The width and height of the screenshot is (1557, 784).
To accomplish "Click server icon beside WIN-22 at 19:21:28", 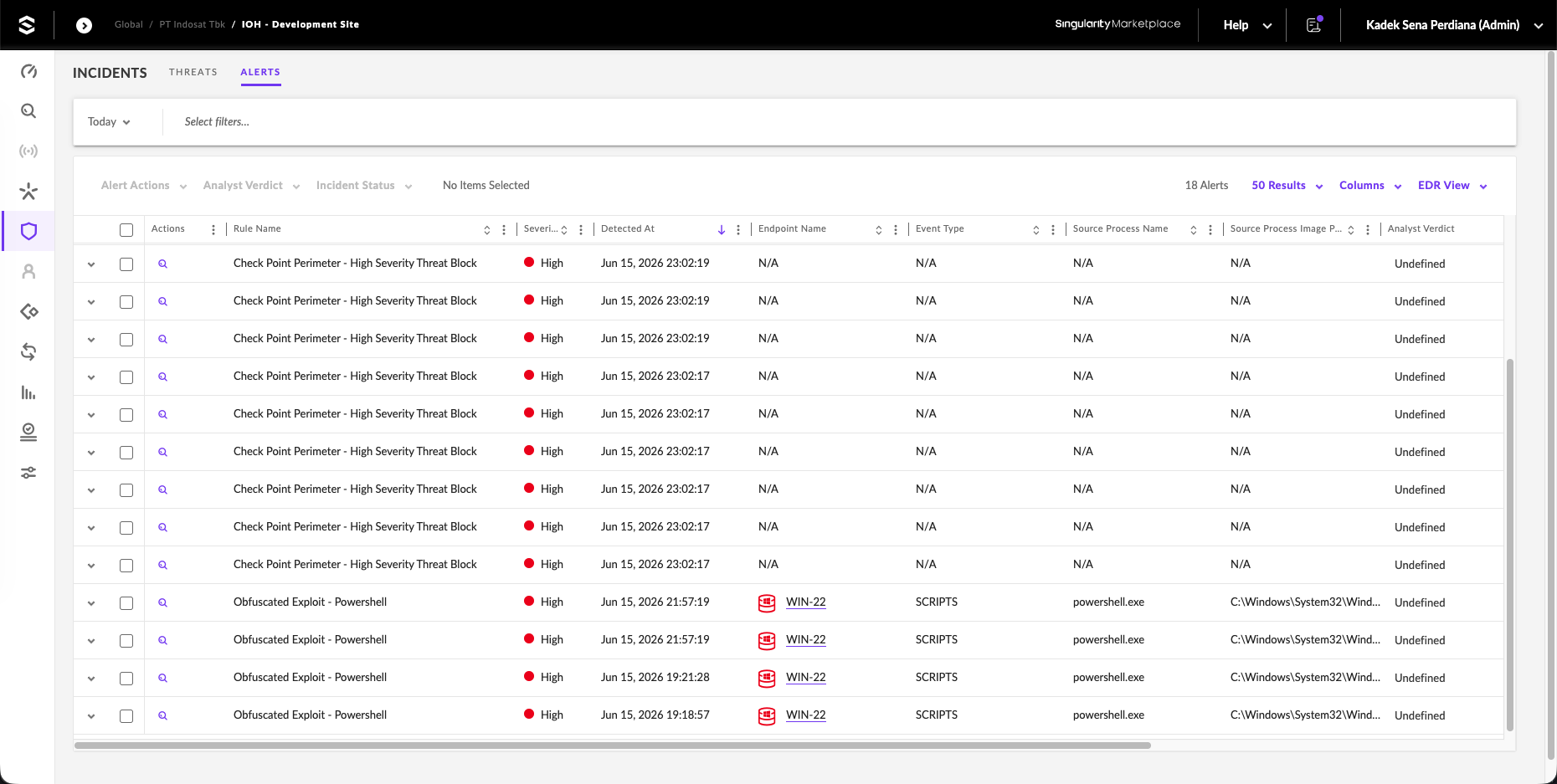I will click(x=767, y=679).
